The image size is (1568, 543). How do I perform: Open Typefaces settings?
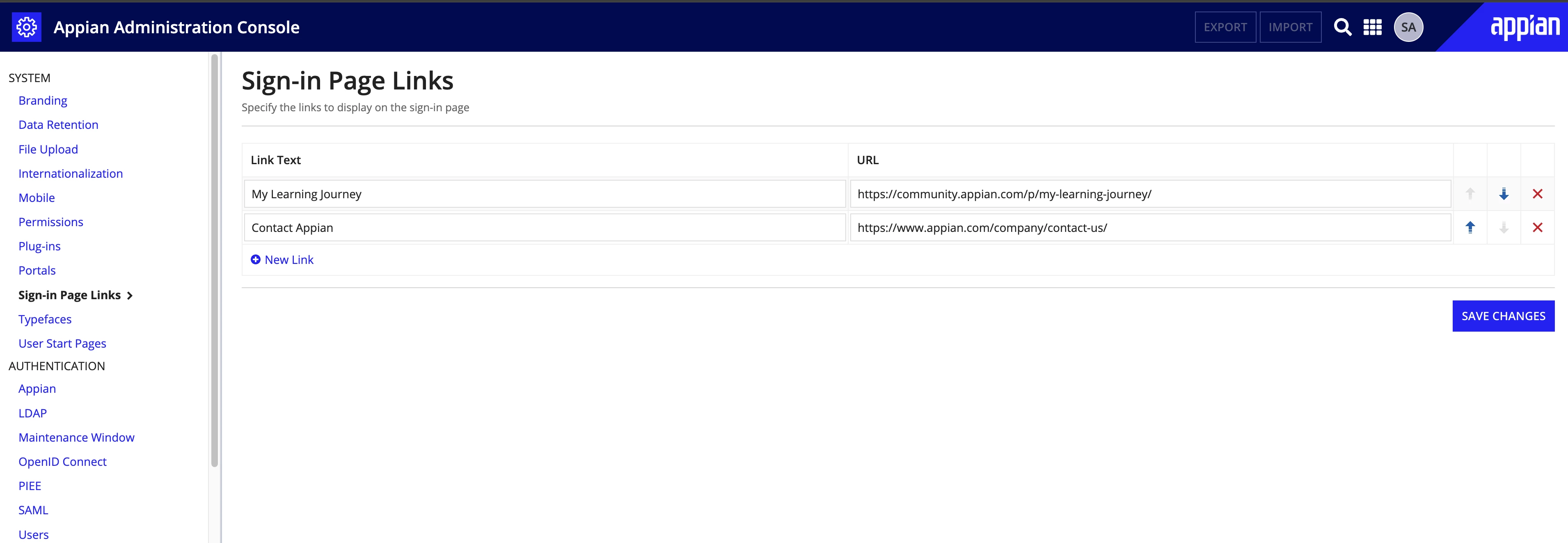pyautogui.click(x=45, y=320)
